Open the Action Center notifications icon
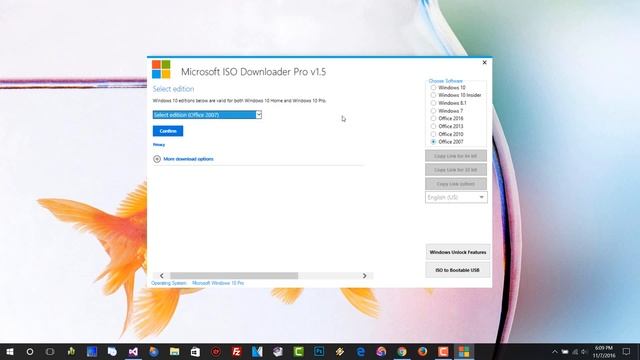The width and height of the screenshot is (640, 360). (626, 351)
